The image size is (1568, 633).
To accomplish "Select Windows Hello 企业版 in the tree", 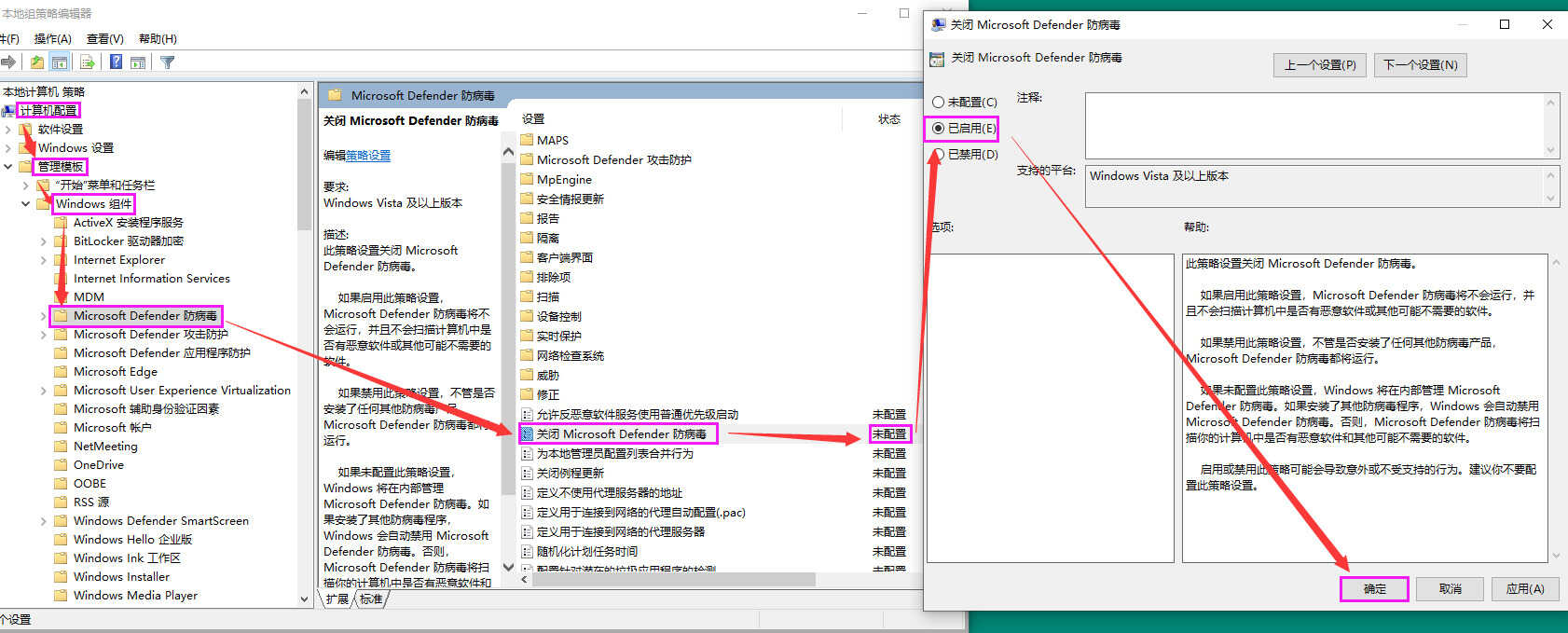I will (132, 539).
